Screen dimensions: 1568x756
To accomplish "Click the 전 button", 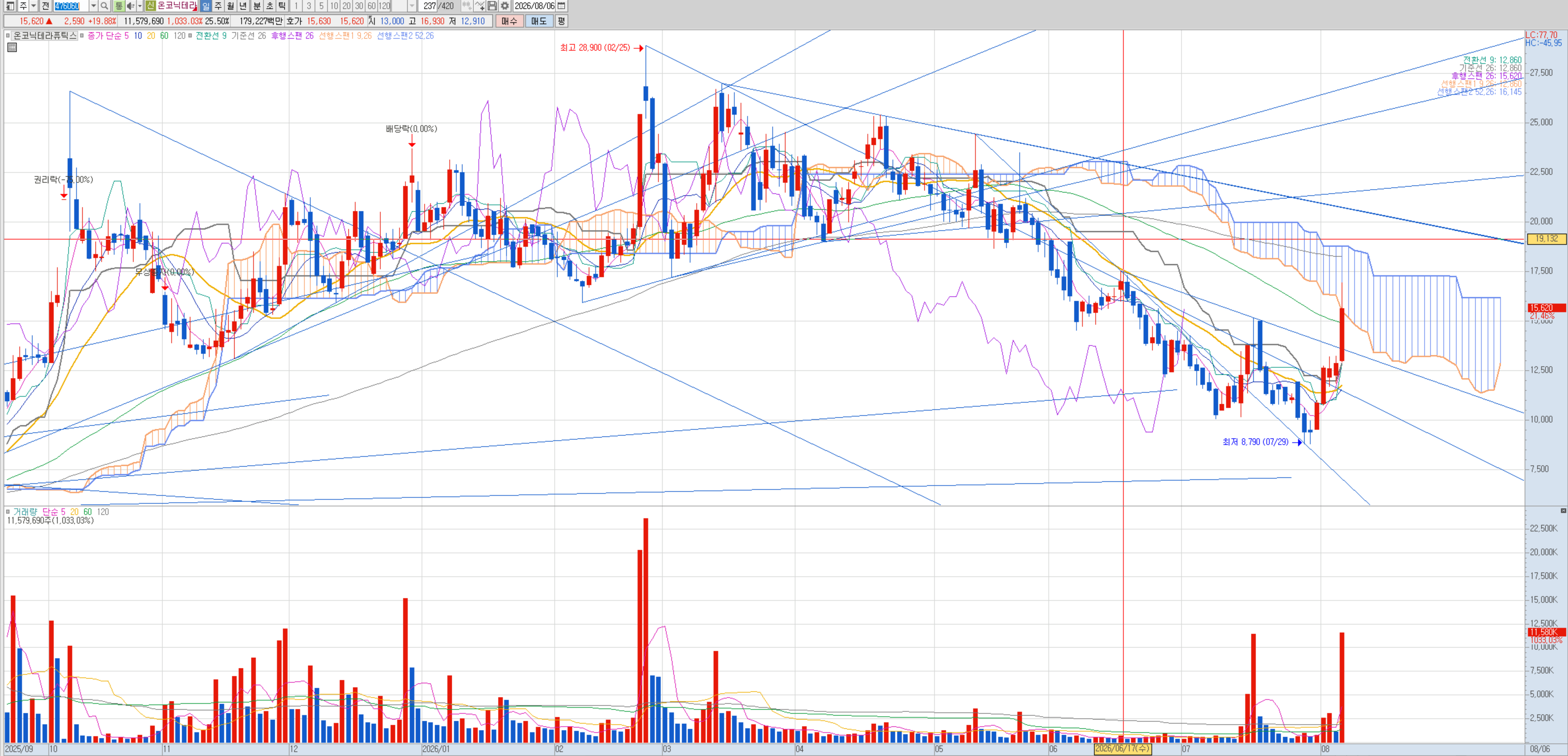I will [45, 6].
